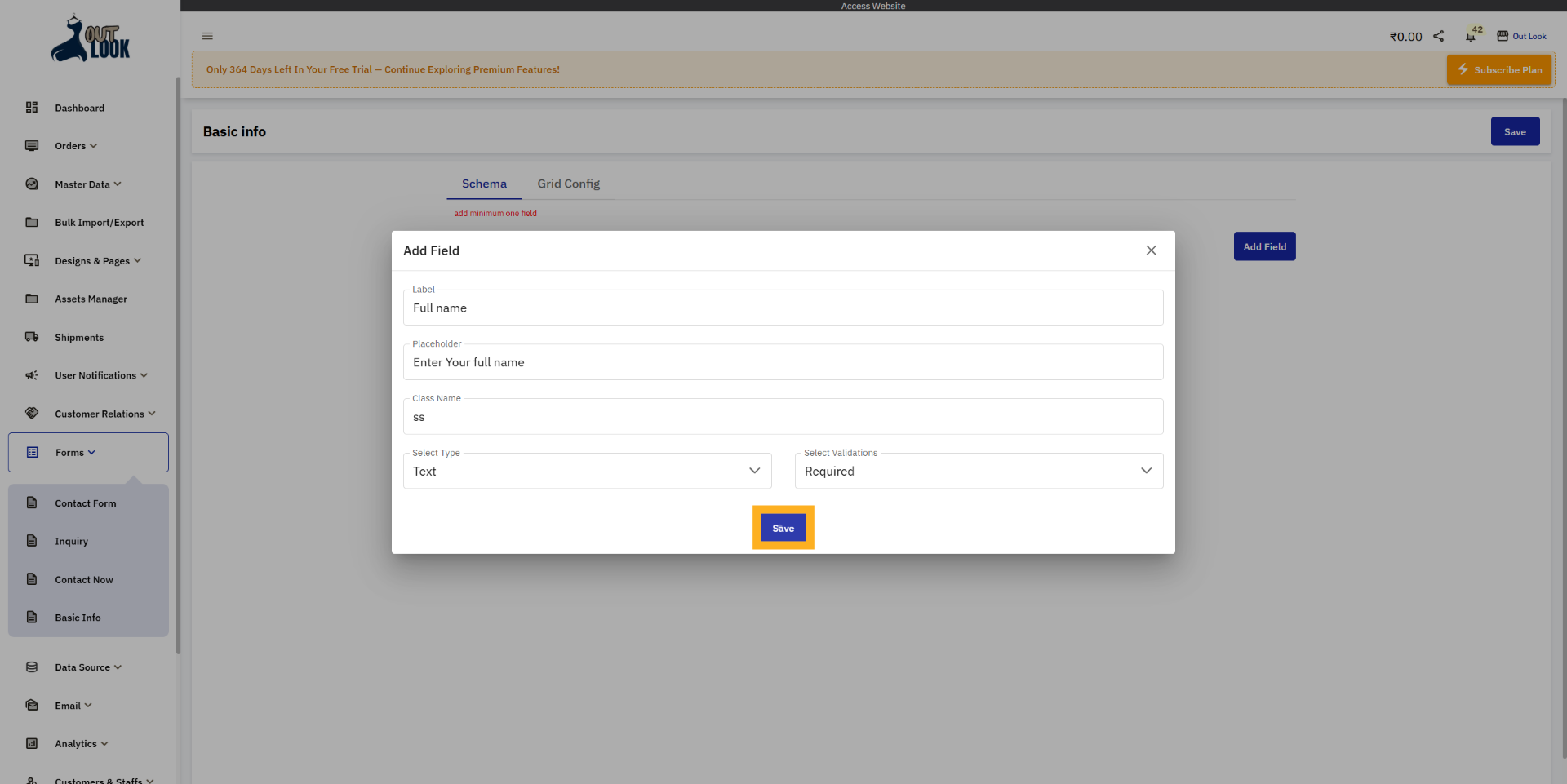
Task: Expand the Orders menu
Action: pos(76,146)
